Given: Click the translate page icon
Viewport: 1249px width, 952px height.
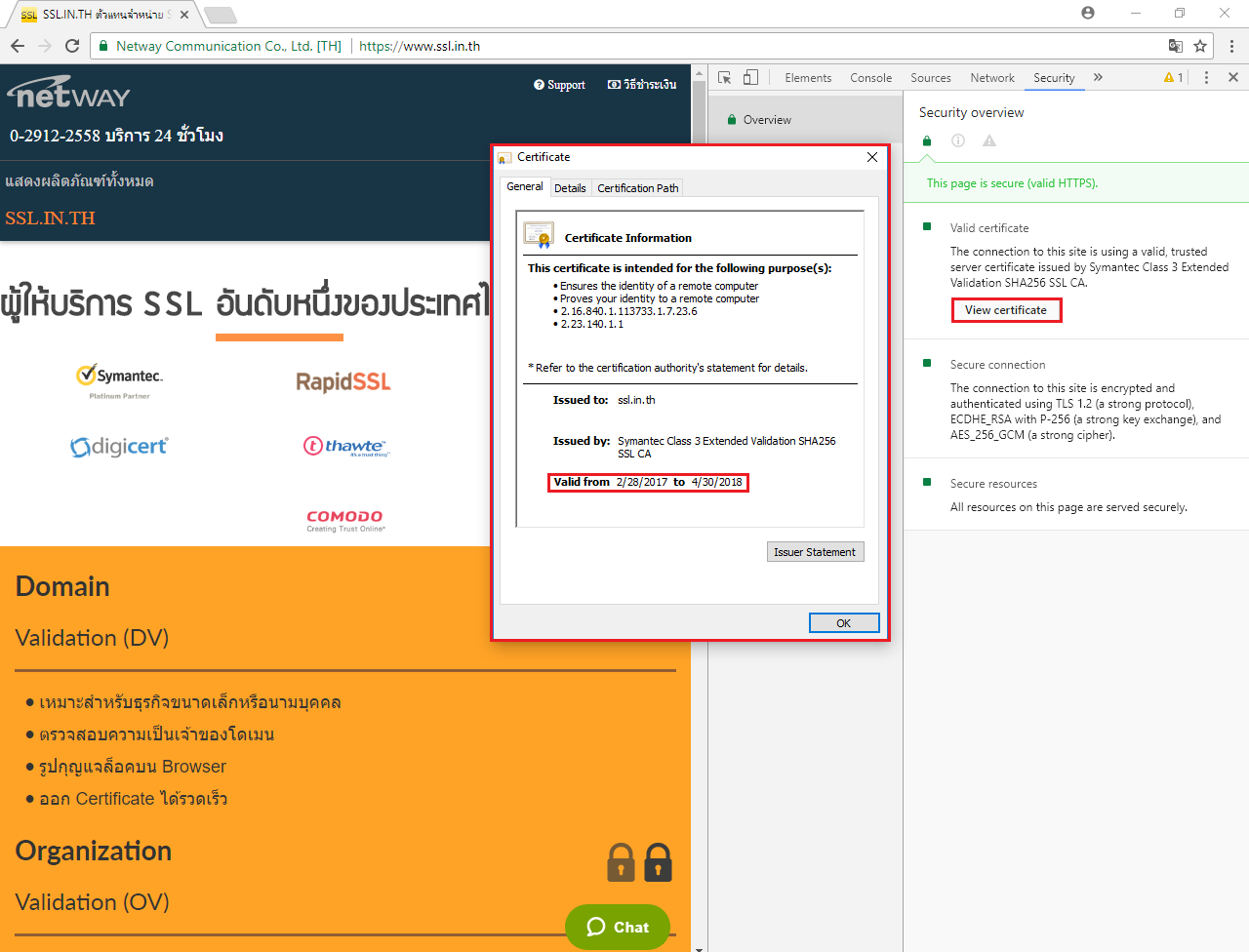Looking at the screenshot, I should coord(1176,46).
